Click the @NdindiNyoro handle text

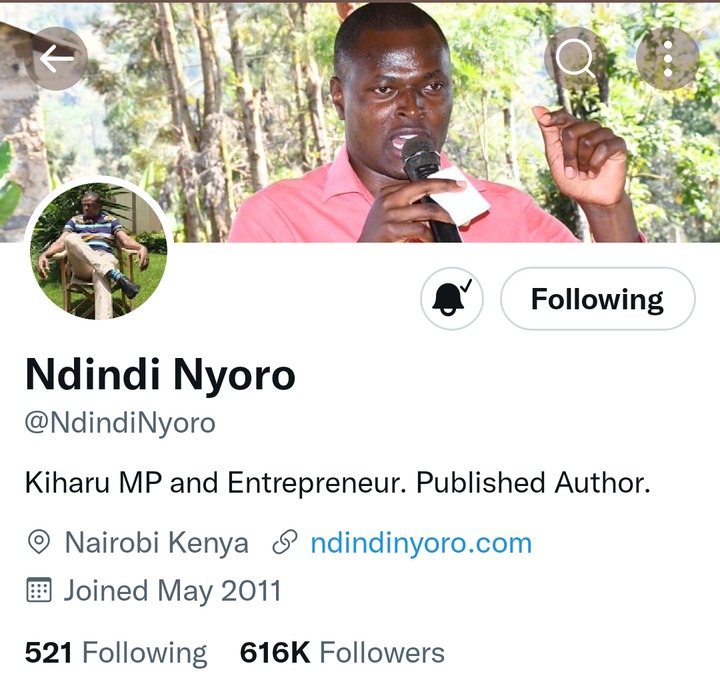(x=120, y=422)
